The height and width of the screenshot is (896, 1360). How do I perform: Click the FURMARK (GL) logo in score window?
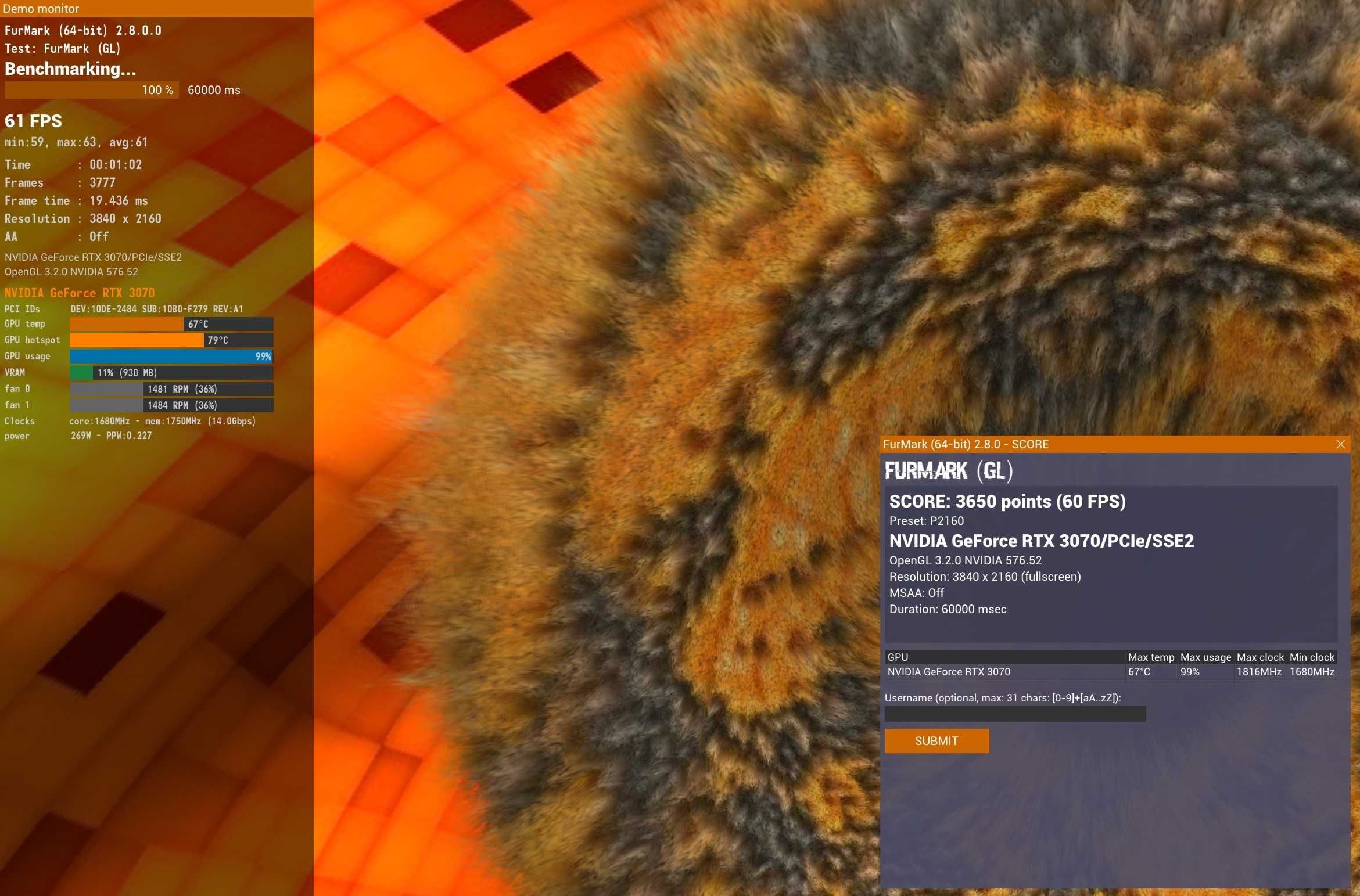[949, 470]
